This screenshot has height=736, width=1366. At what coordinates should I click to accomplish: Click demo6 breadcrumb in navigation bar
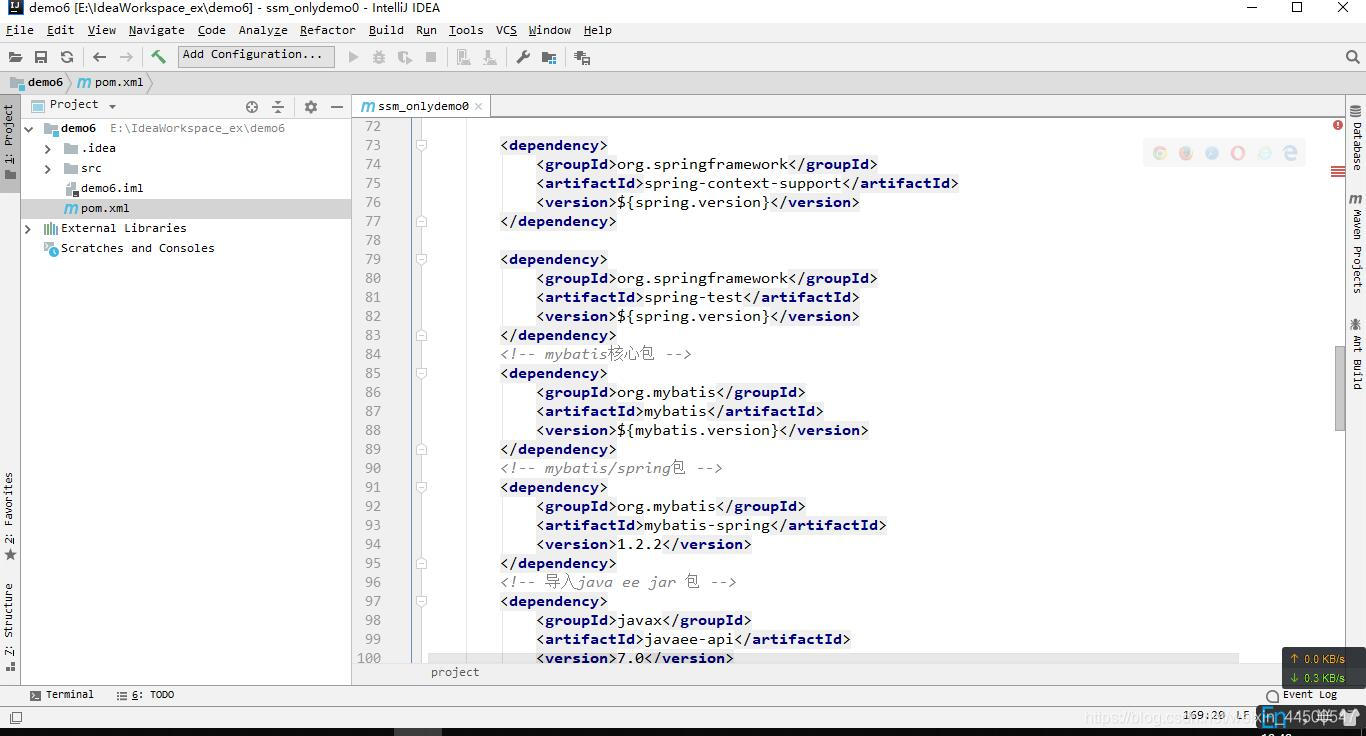point(37,82)
